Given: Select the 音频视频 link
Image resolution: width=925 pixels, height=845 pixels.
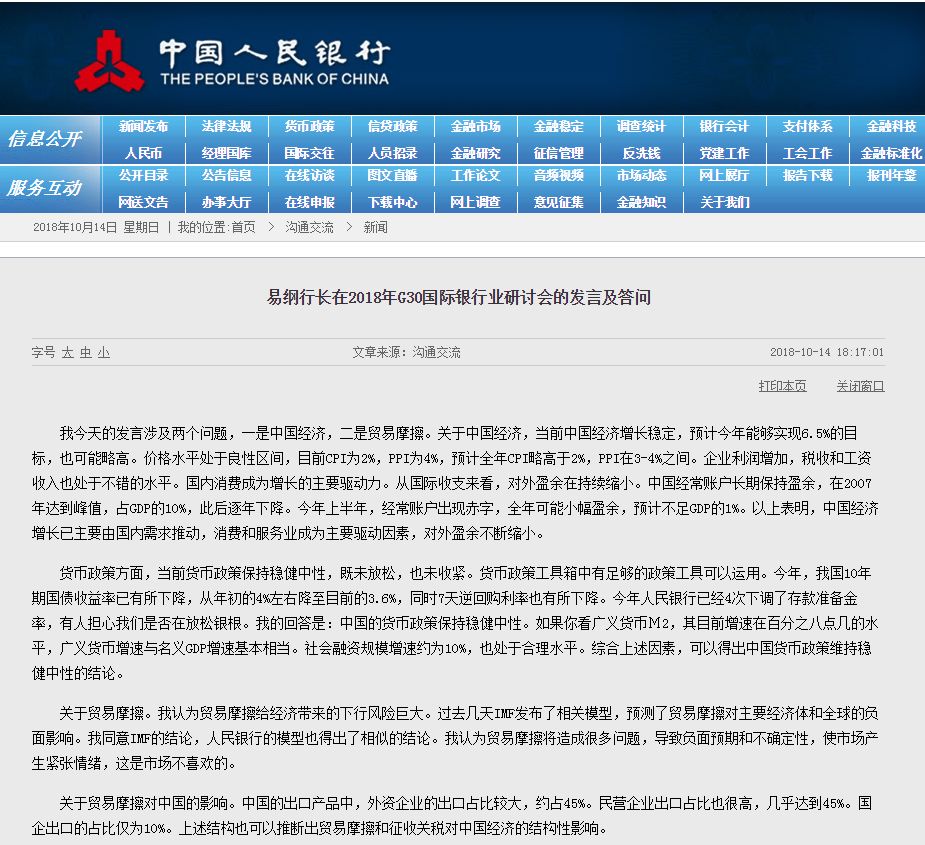Looking at the screenshot, I should (559, 175).
